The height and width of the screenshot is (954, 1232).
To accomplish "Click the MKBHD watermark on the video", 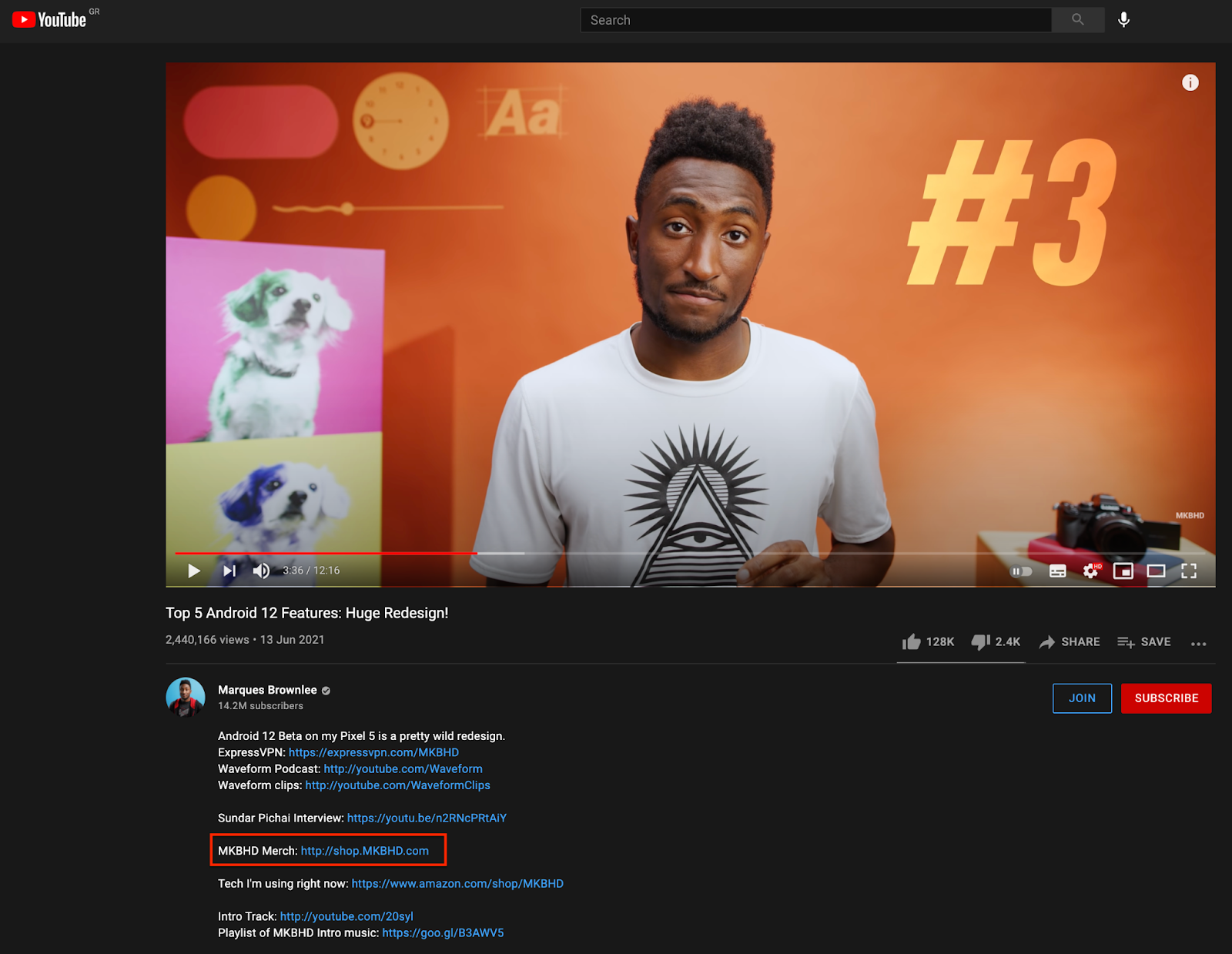I will point(1190,515).
